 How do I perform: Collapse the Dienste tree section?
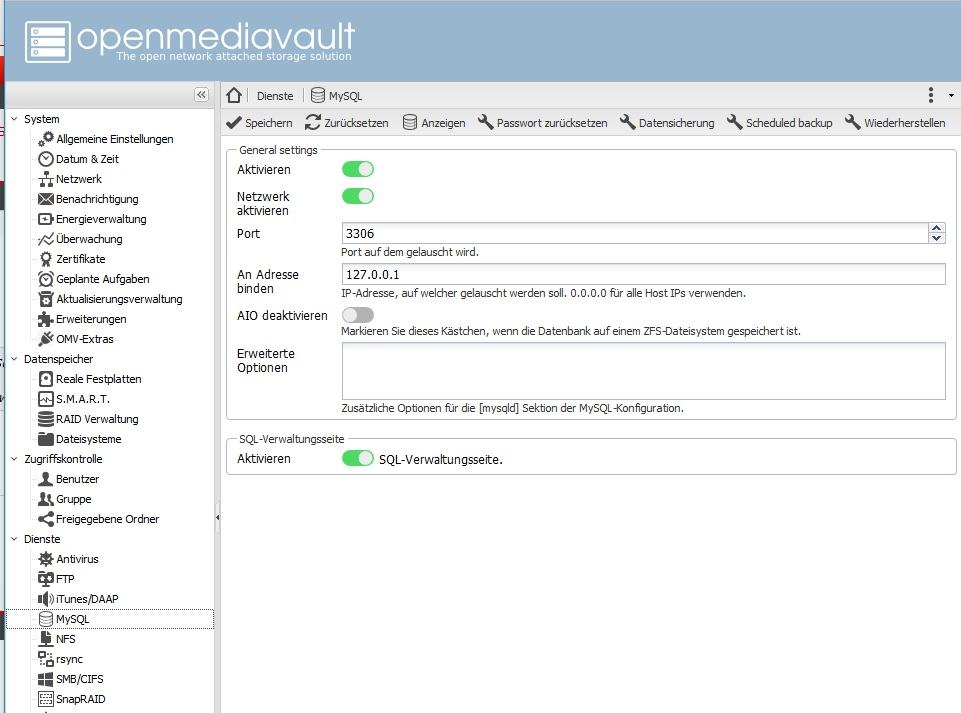(x=14, y=540)
